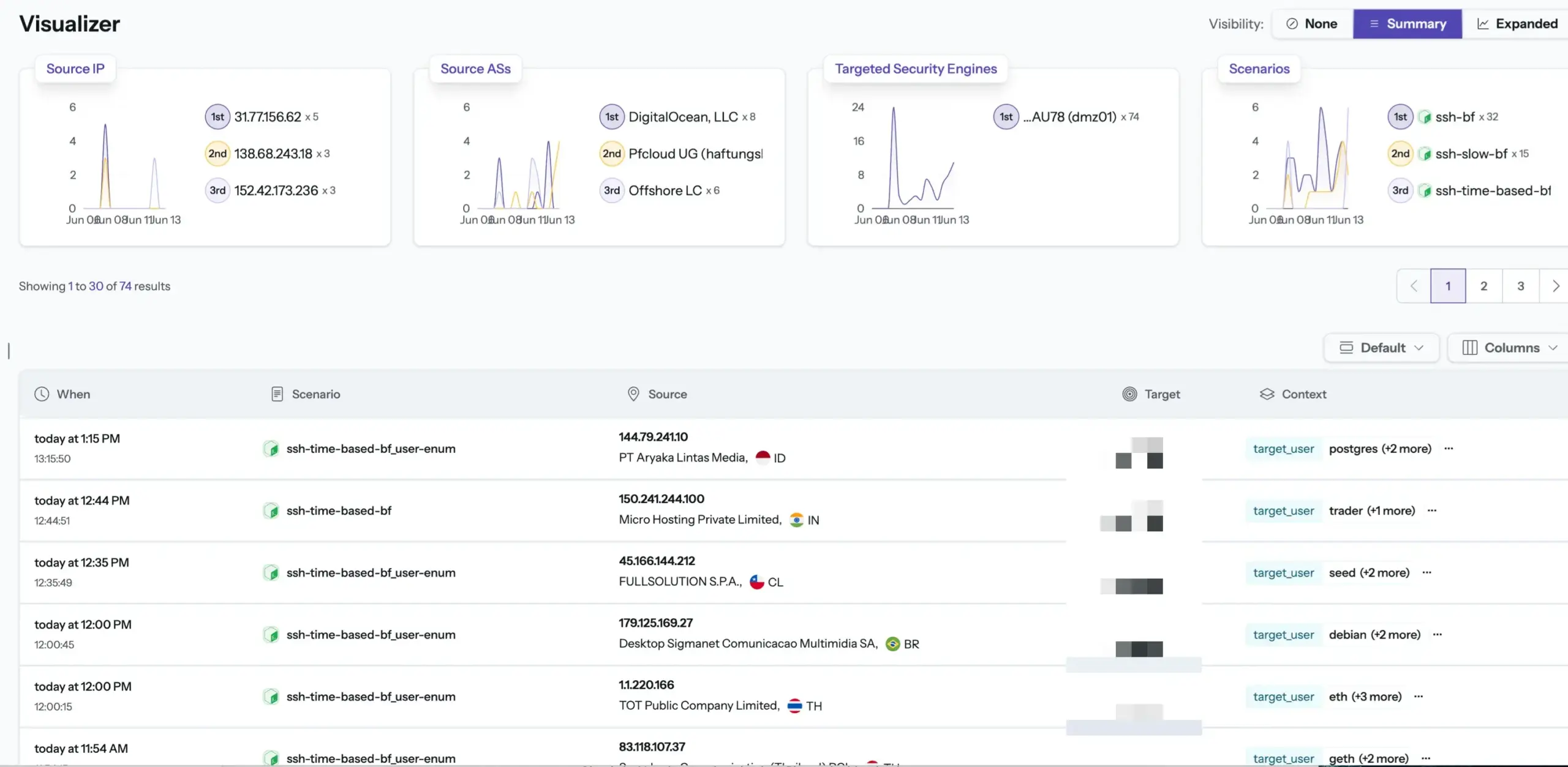Click source IP 45.166.144.212
This screenshot has height=767, width=1568.
pos(657,561)
